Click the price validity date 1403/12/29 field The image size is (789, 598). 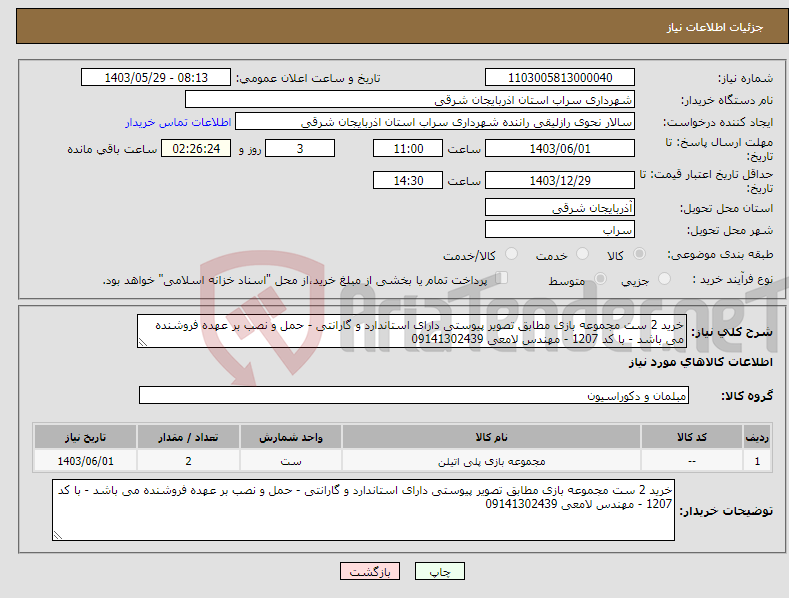[x=560, y=180]
